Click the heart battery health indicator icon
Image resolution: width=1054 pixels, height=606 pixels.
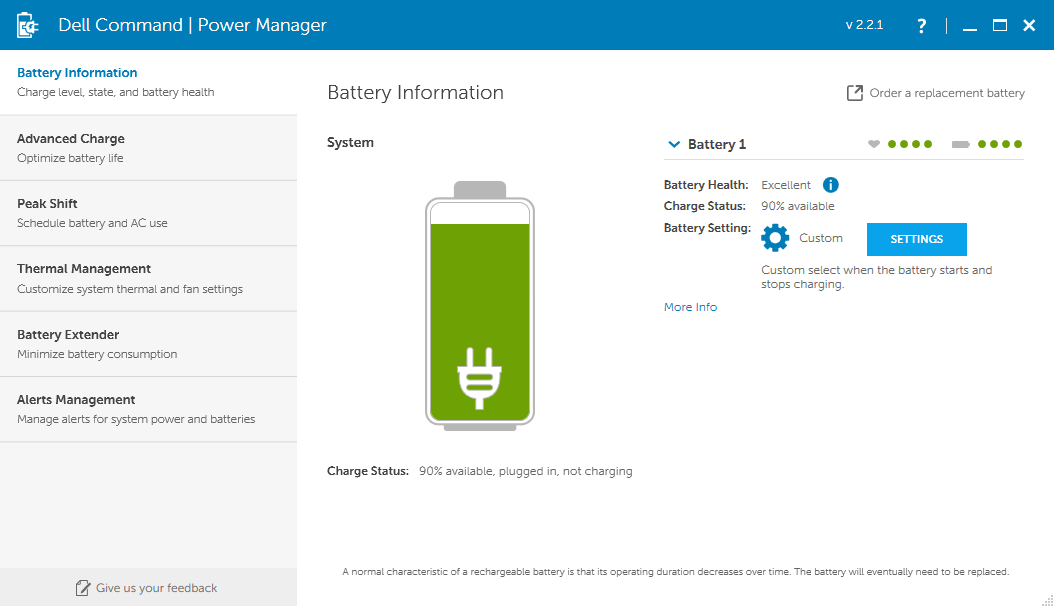pos(874,144)
